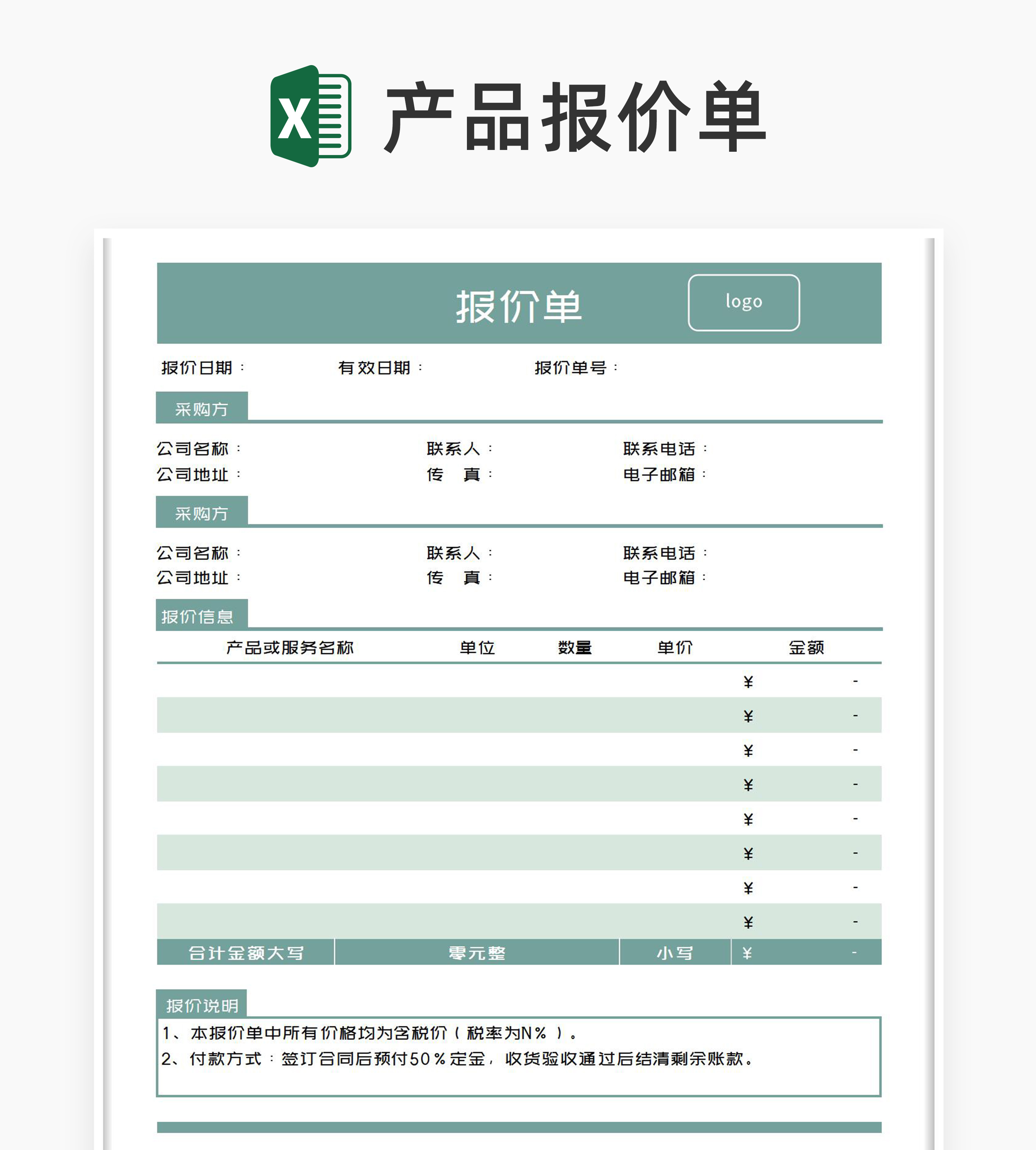Click the 产品报价单 main title

[575, 117]
